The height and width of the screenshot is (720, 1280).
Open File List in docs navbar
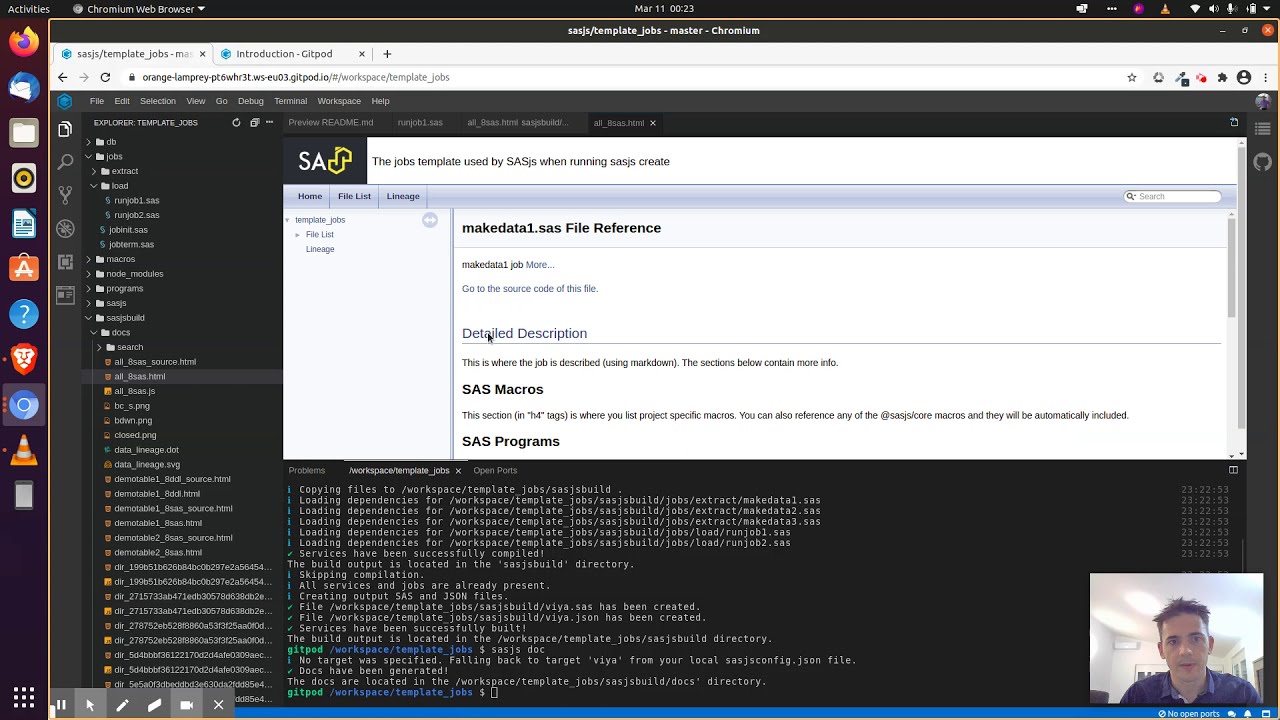[354, 196]
